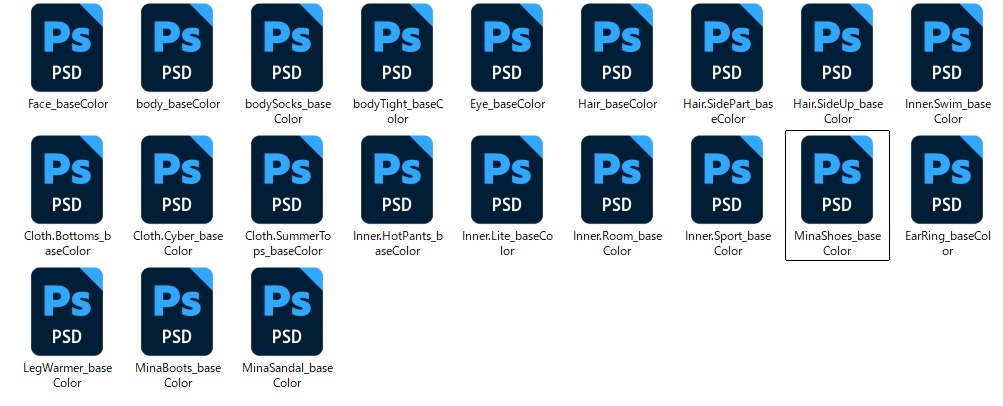The image size is (1003, 406).
Task: Click the Hair.SidePart_baseColor file icon
Action: pyautogui.click(x=727, y=47)
